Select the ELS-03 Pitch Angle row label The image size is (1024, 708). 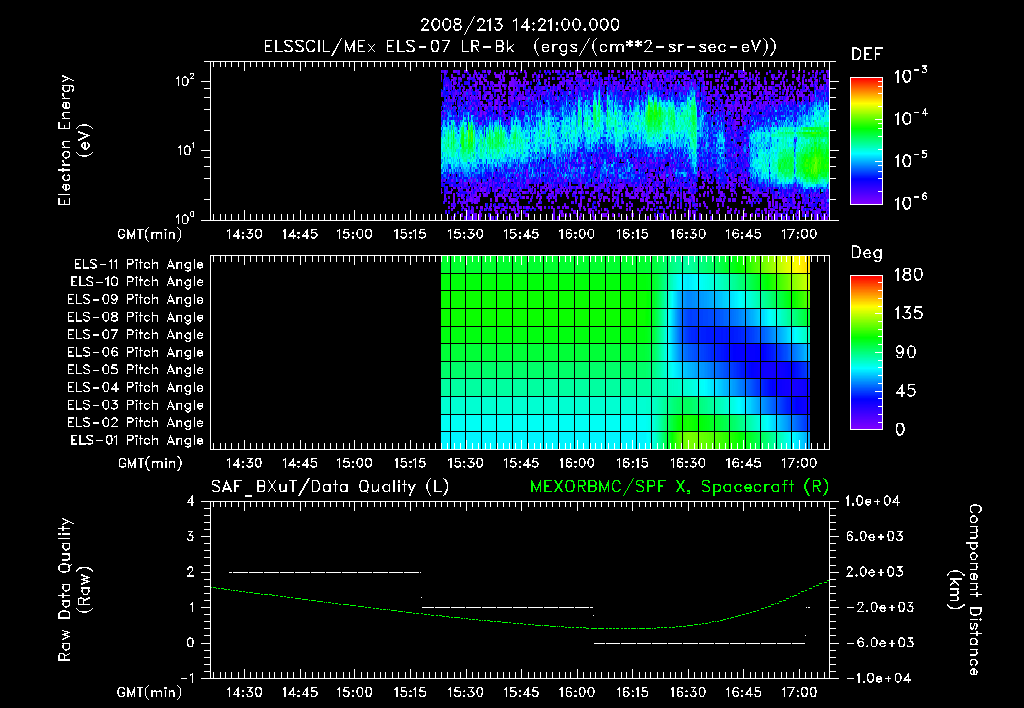[x=136, y=406]
